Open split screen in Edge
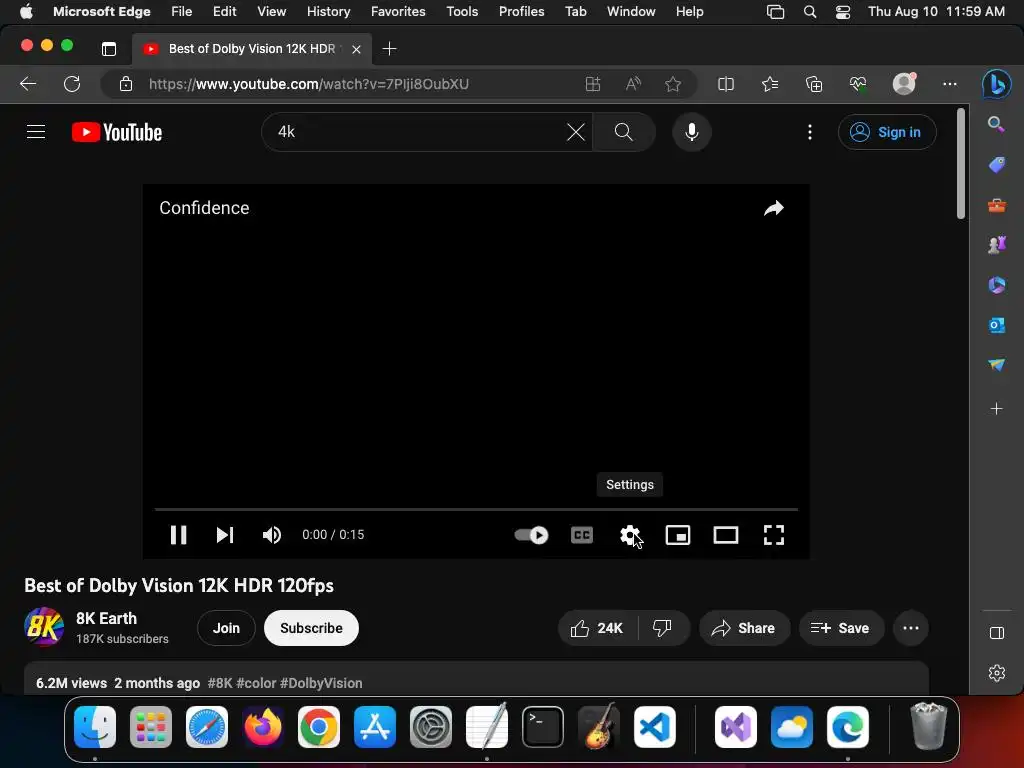The height and width of the screenshot is (768, 1024). 726,84
